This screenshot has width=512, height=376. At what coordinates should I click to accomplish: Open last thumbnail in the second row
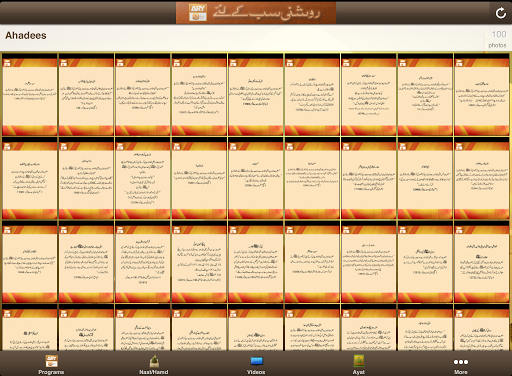[481, 178]
